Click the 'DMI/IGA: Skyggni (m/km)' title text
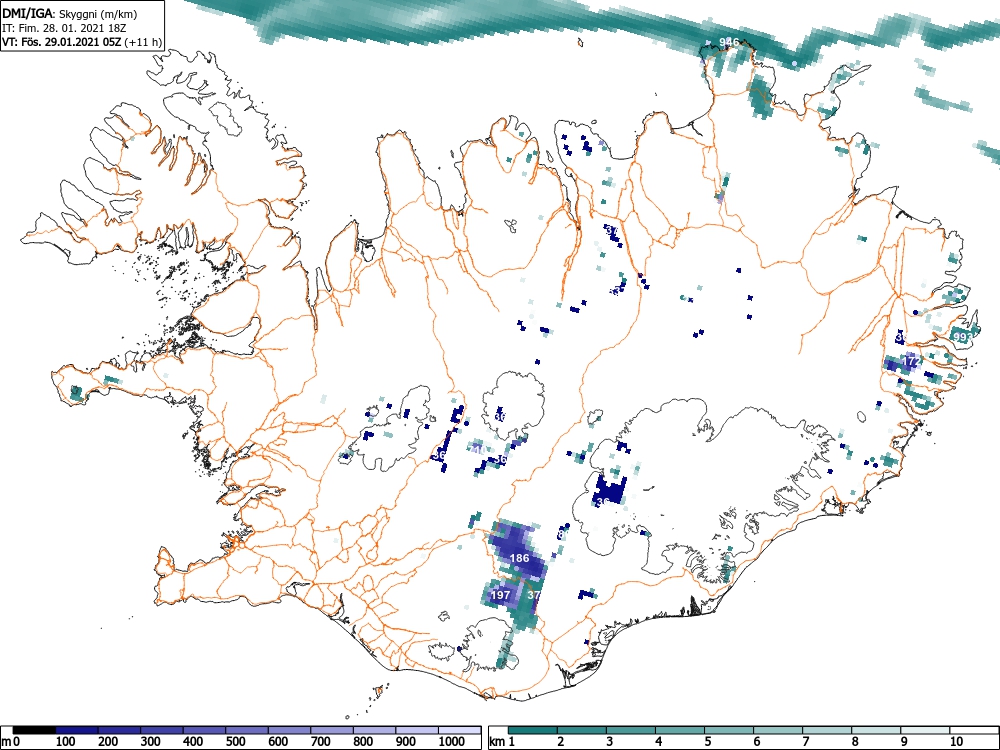This screenshot has height=750, width=1000. coord(70,13)
